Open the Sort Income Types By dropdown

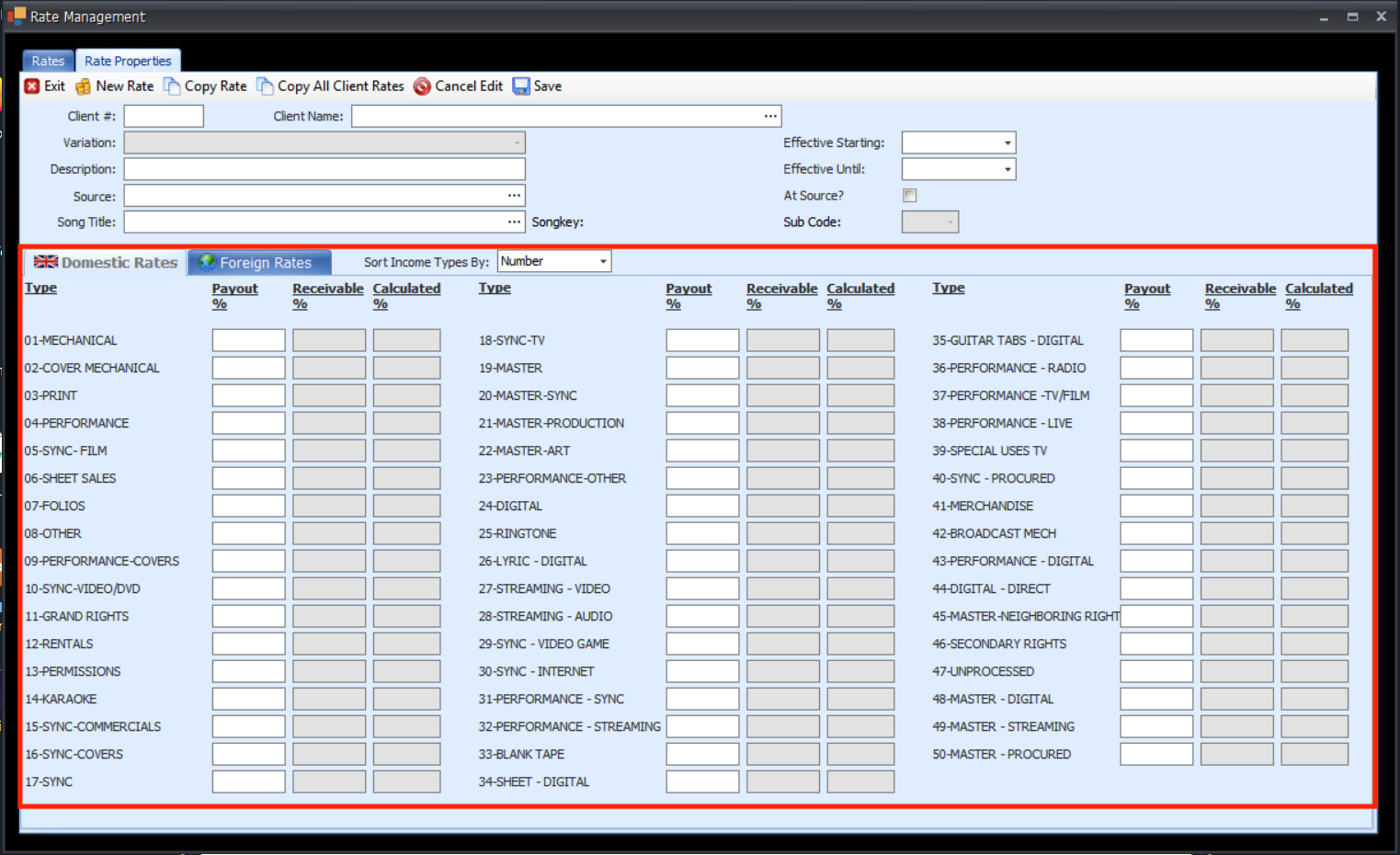[x=603, y=262]
